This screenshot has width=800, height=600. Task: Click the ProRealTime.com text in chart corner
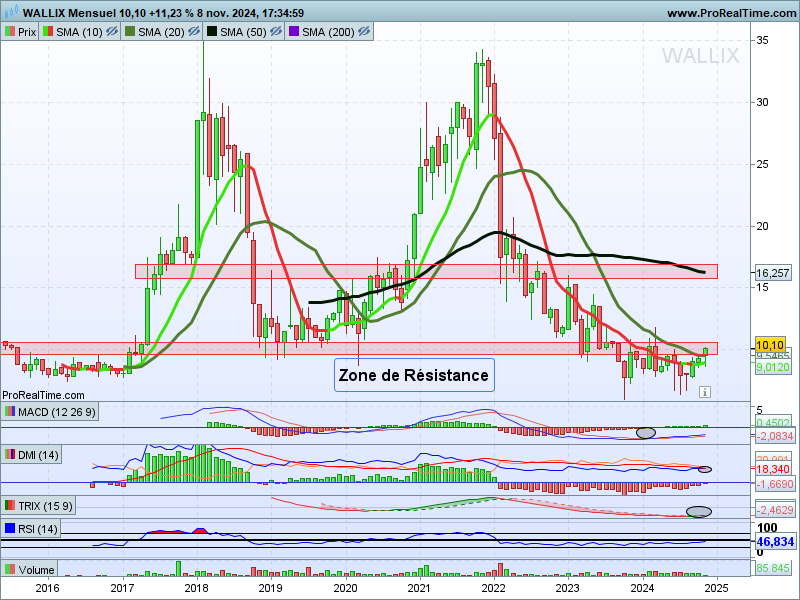(x=43, y=395)
